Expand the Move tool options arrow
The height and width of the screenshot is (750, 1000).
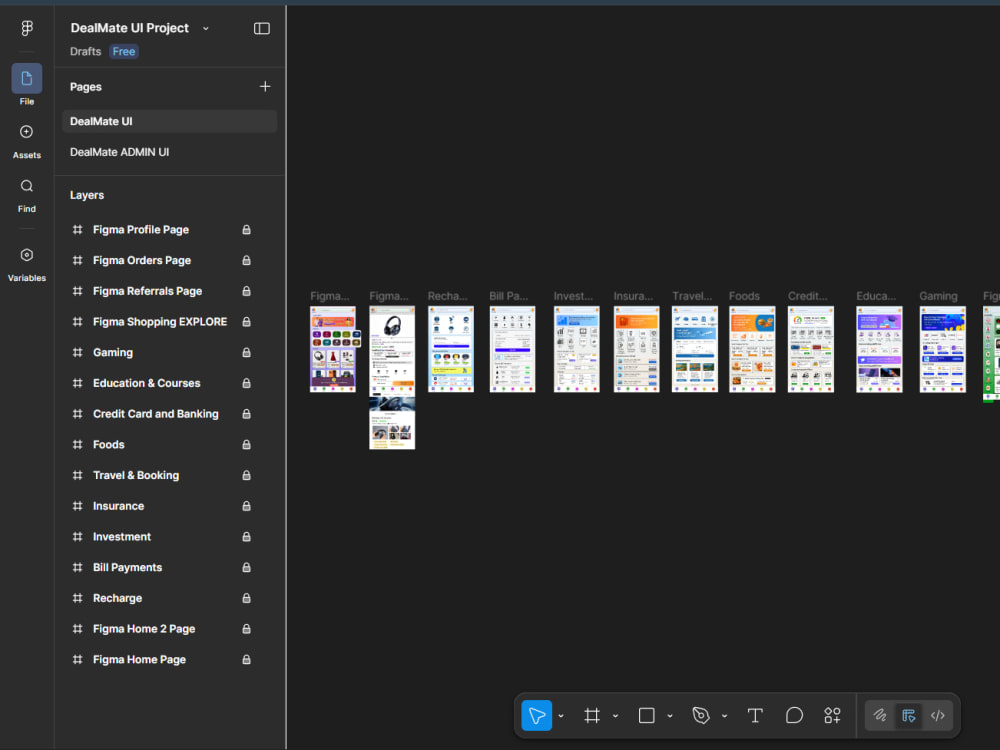pyautogui.click(x=561, y=716)
